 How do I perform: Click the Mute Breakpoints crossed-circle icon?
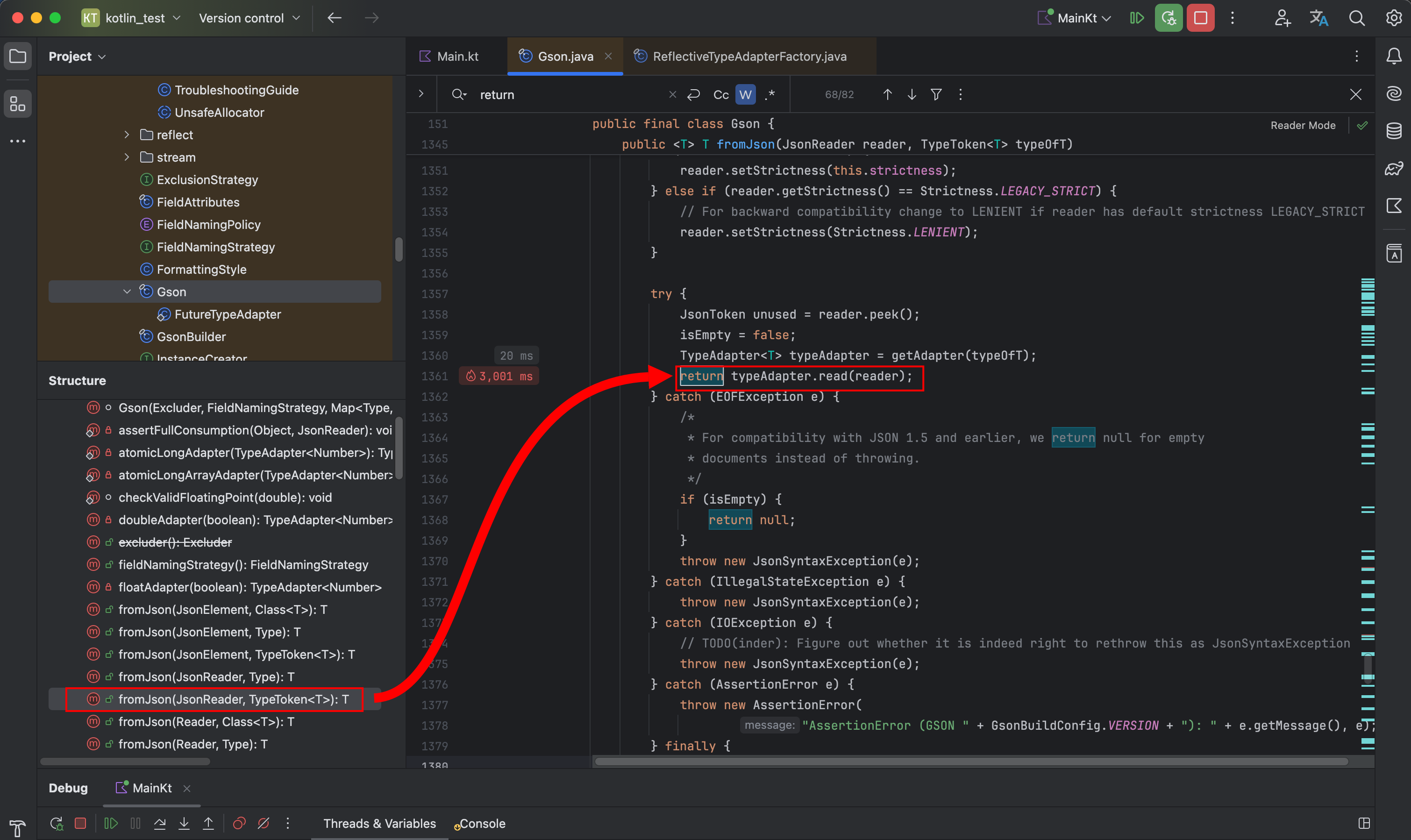(x=264, y=823)
